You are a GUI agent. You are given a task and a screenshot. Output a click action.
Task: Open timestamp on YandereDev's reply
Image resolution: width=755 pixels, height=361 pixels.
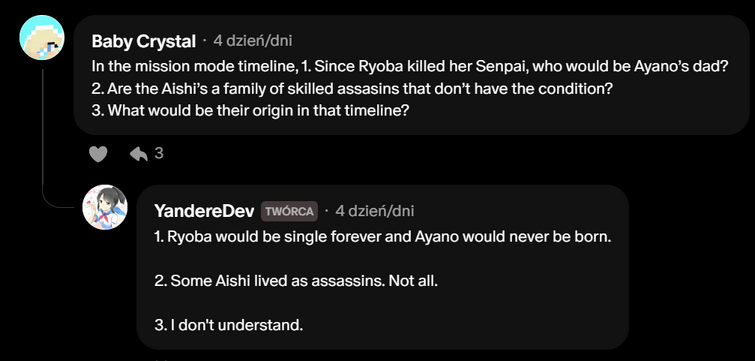tap(375, 211)
